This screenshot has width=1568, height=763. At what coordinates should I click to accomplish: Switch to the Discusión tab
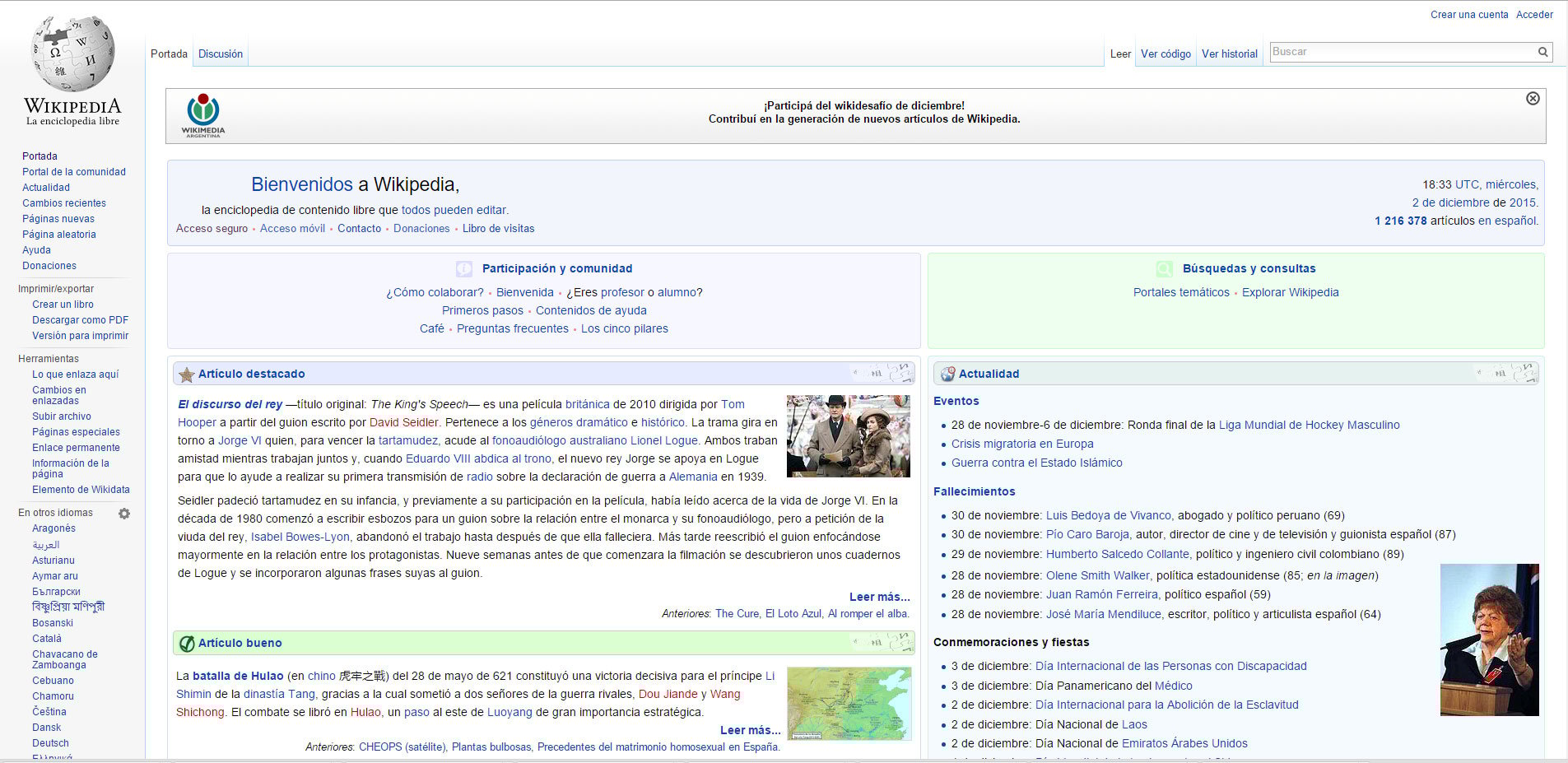221,54
